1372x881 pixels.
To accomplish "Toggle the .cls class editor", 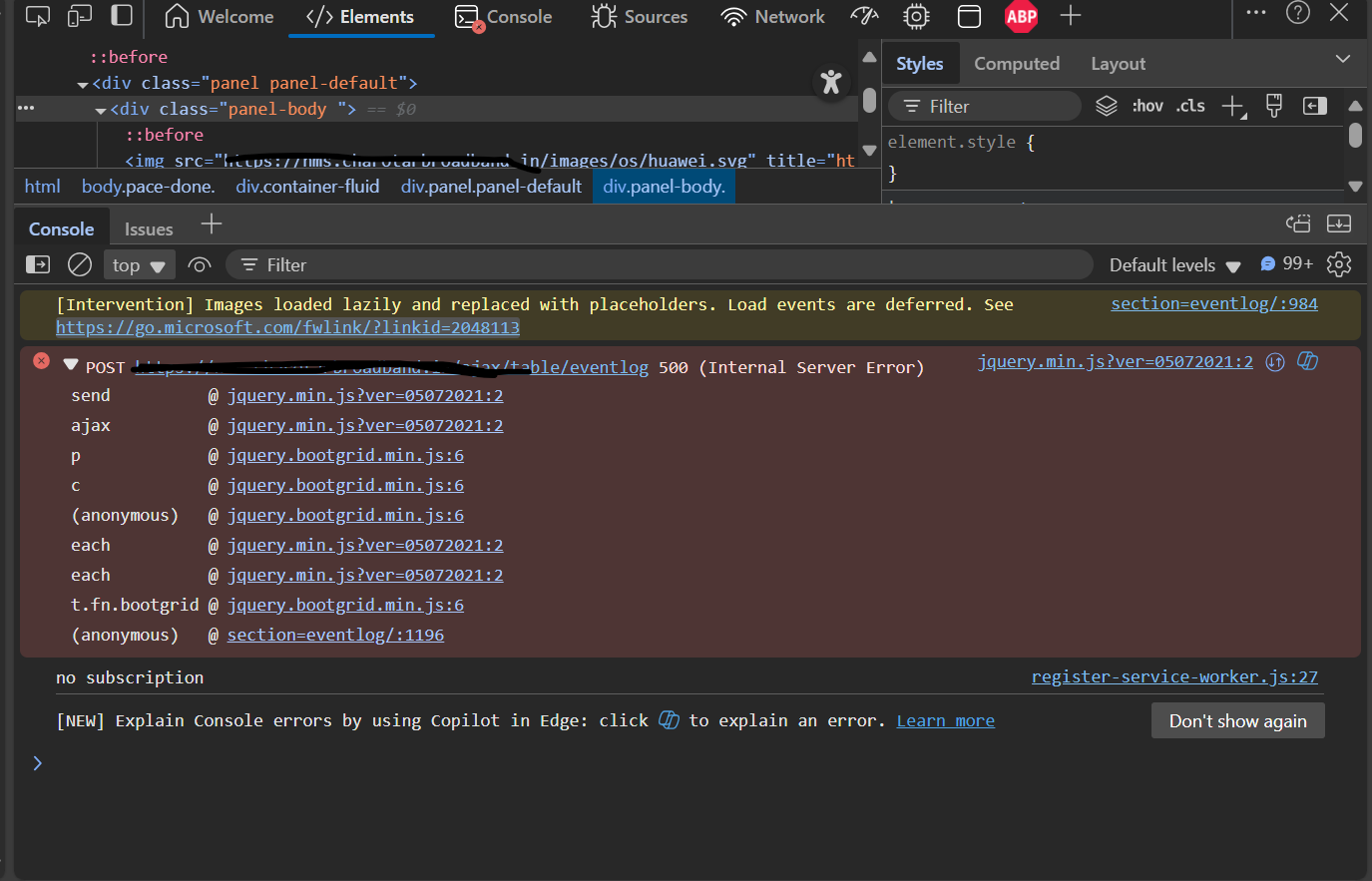I will point(1189,105).
